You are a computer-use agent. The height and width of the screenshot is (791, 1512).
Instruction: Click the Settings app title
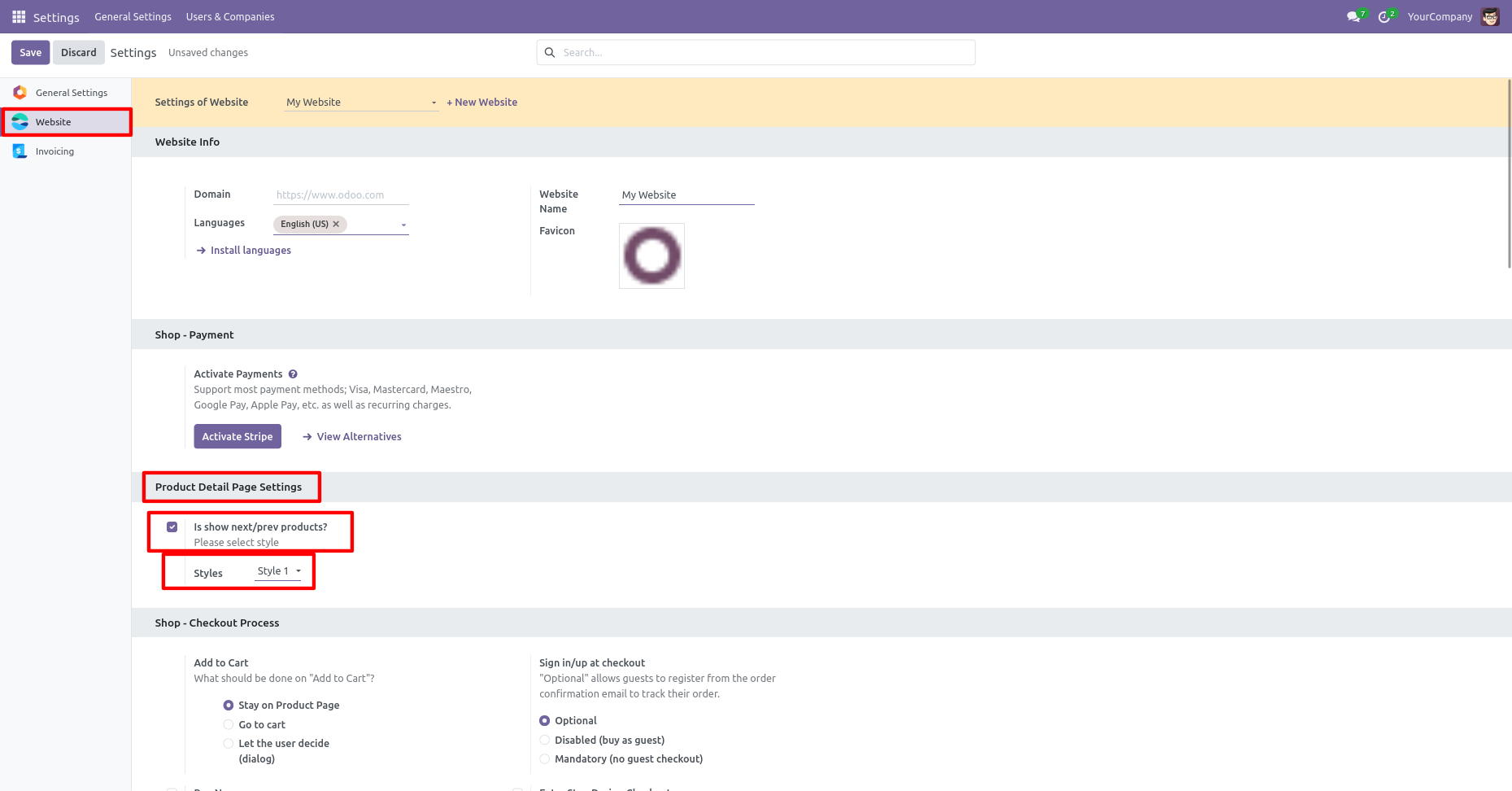click(x=56, y=17)
